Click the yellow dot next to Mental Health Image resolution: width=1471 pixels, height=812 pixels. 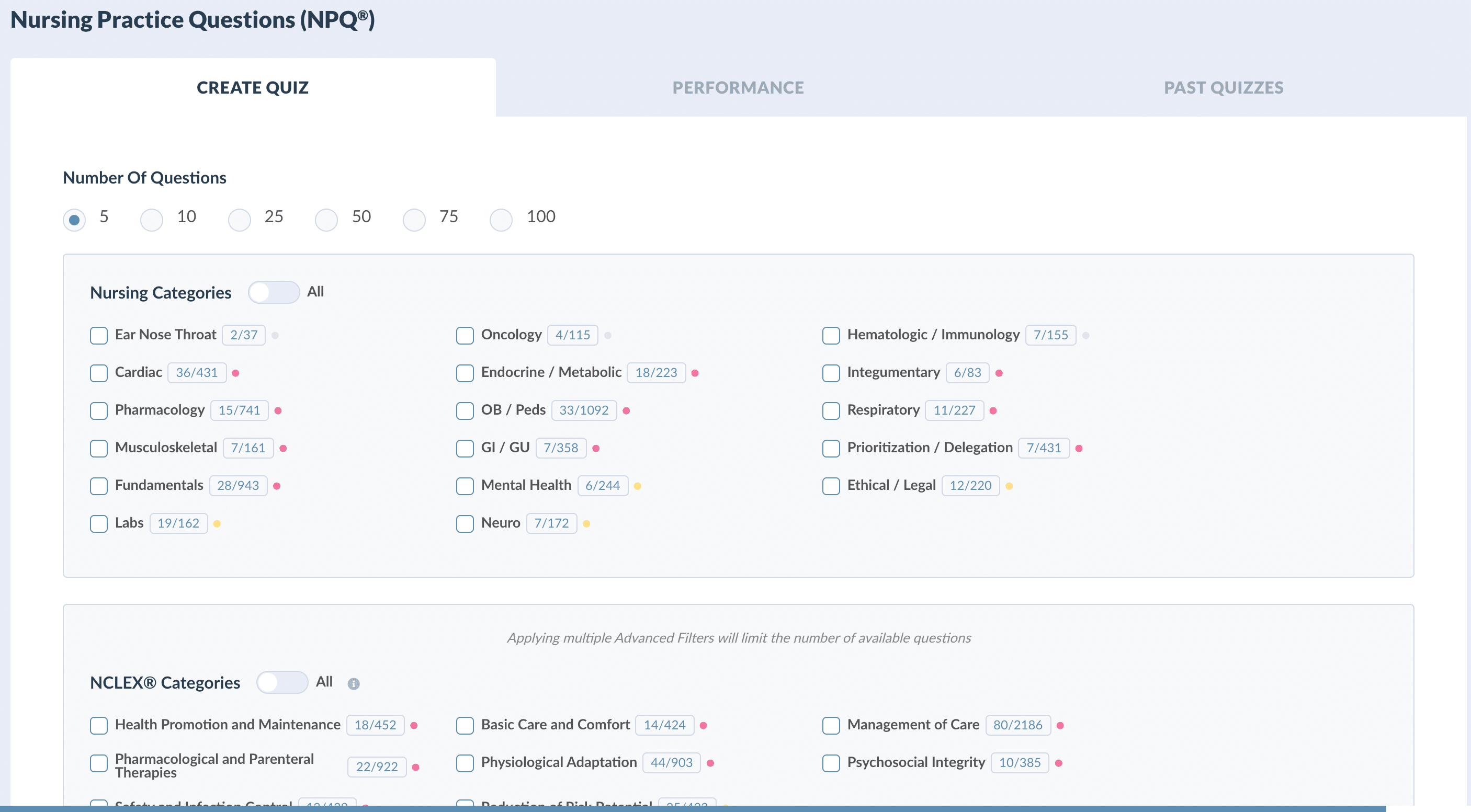click(x=637, y=486)
